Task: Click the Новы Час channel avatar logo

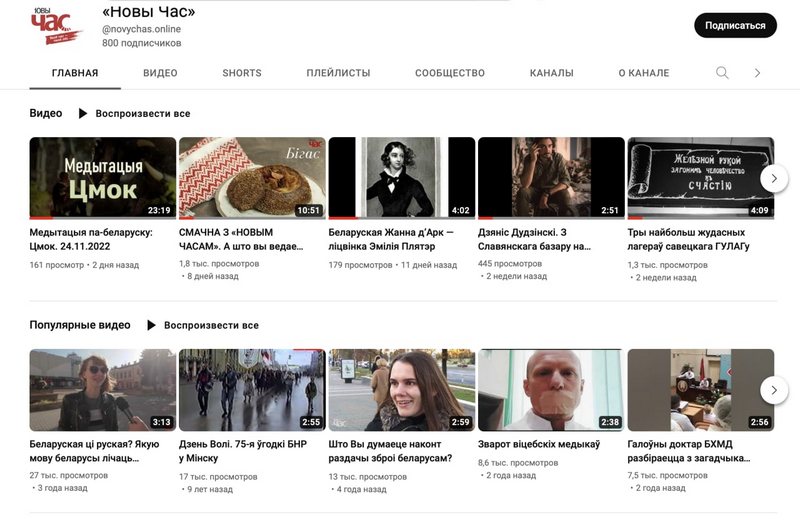Action: pyautogui.click(x=55, y=26)
